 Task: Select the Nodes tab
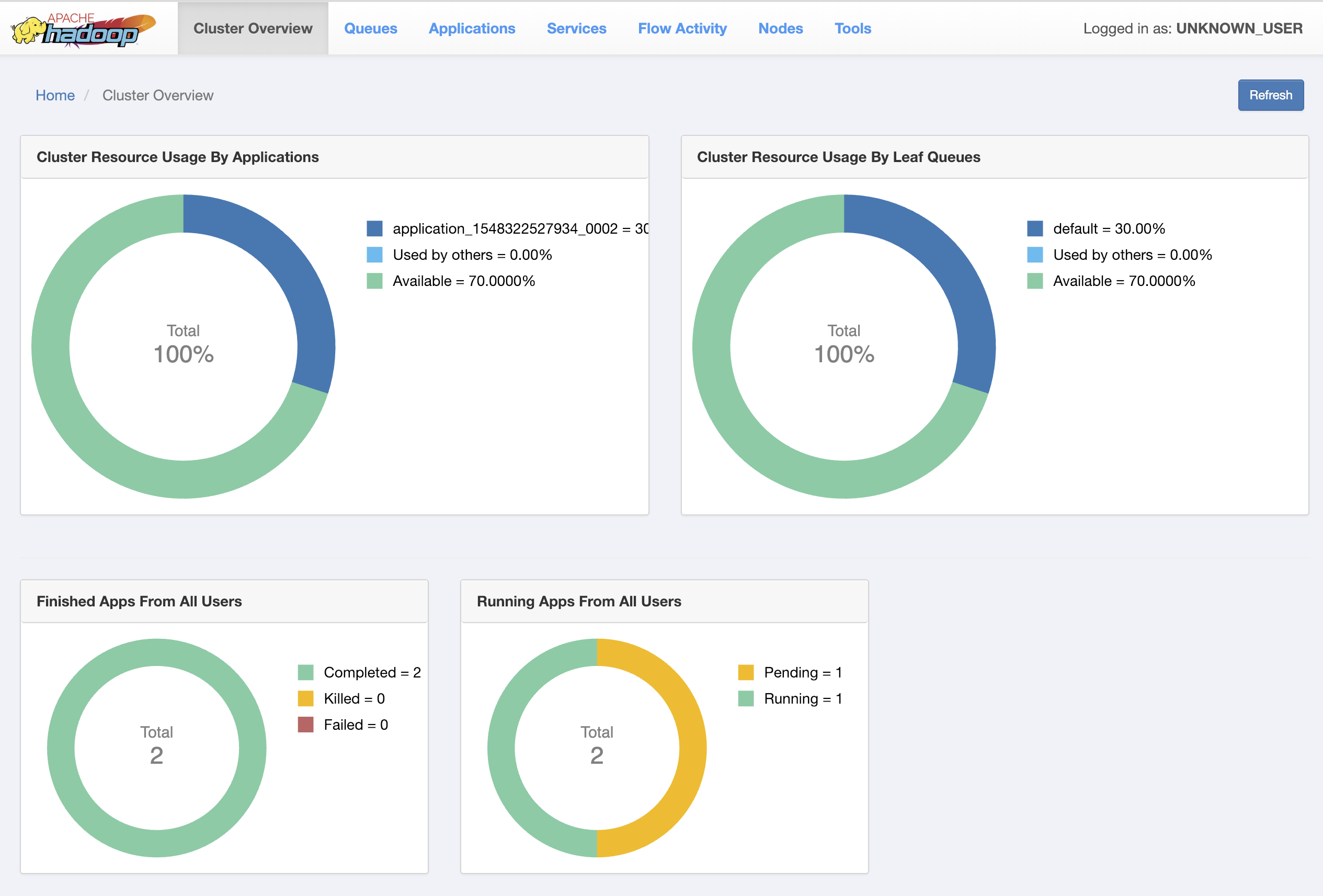pos(780,28)
